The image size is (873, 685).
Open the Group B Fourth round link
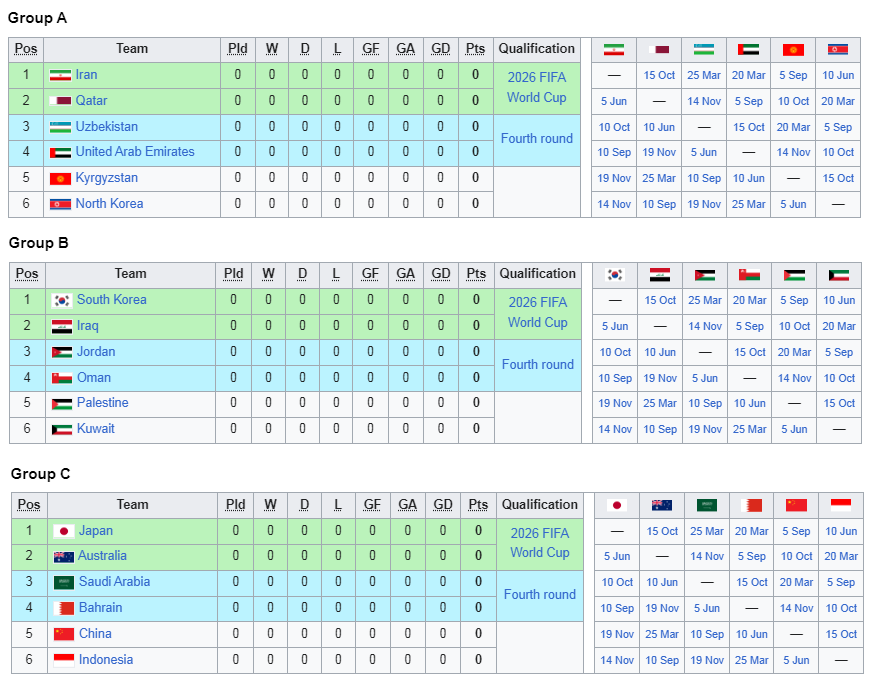click(x=538, y=364)
